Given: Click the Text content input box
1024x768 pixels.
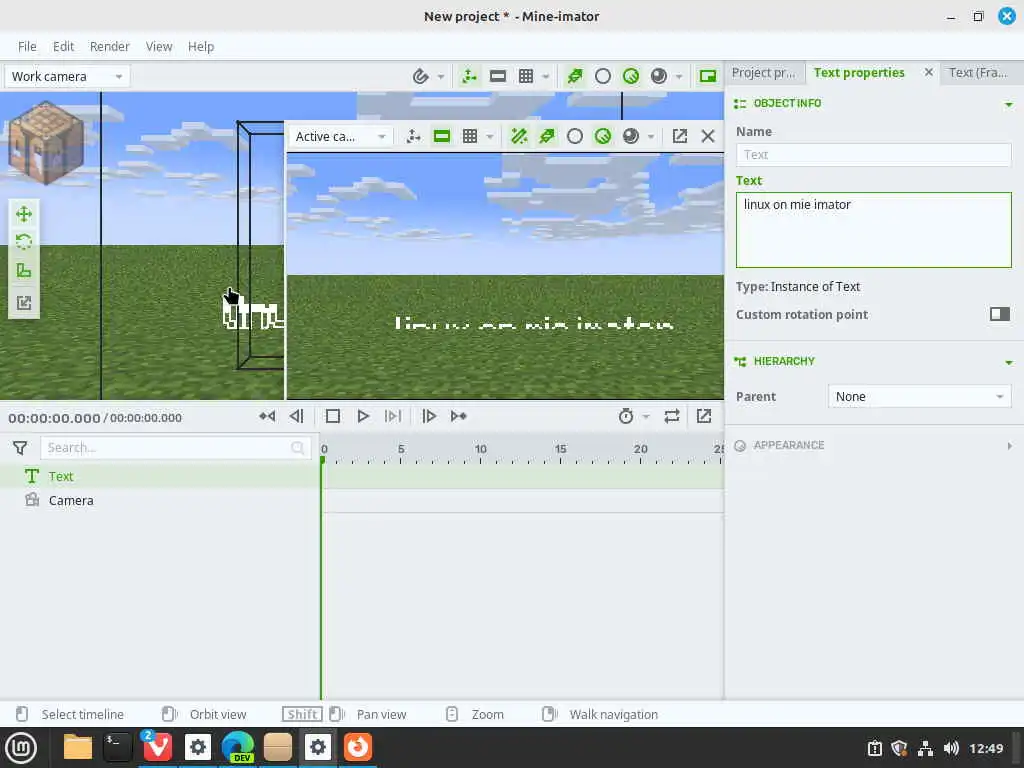Looking at the screenshot, I should 873,230.
